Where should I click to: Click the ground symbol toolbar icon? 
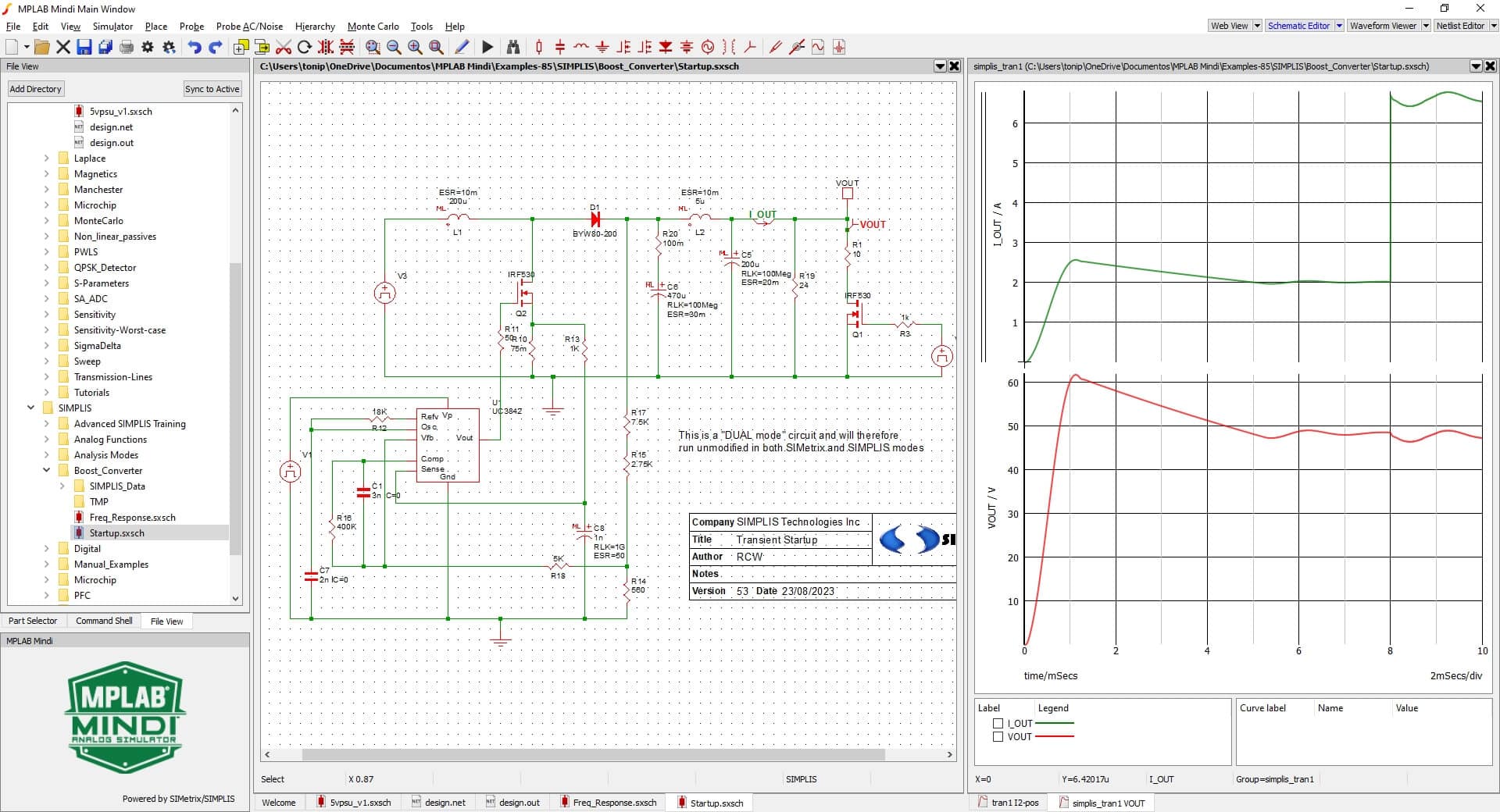[602, 48]
